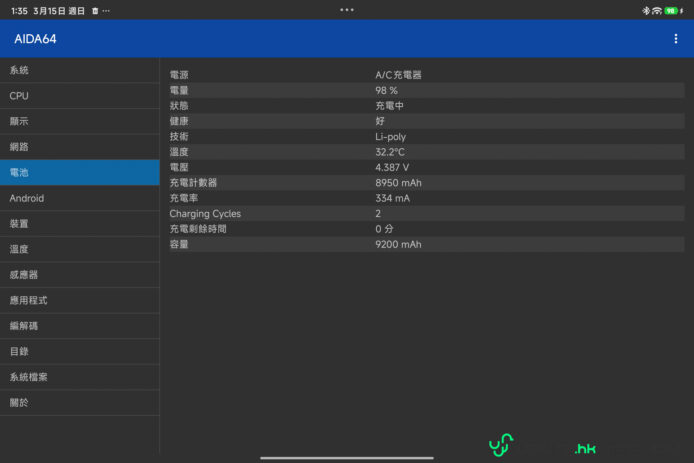
Task: Select 系統檔案 in the sidebar
Action: pyautogui.click(x=79, y=377)
